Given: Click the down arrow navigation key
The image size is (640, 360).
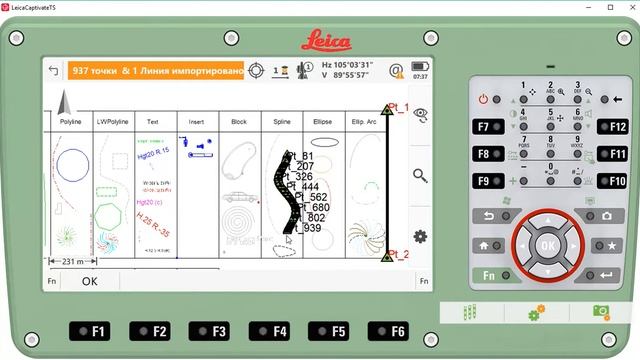Looking at the screenshot, I should pyautogui.click(x=548, y=271).
